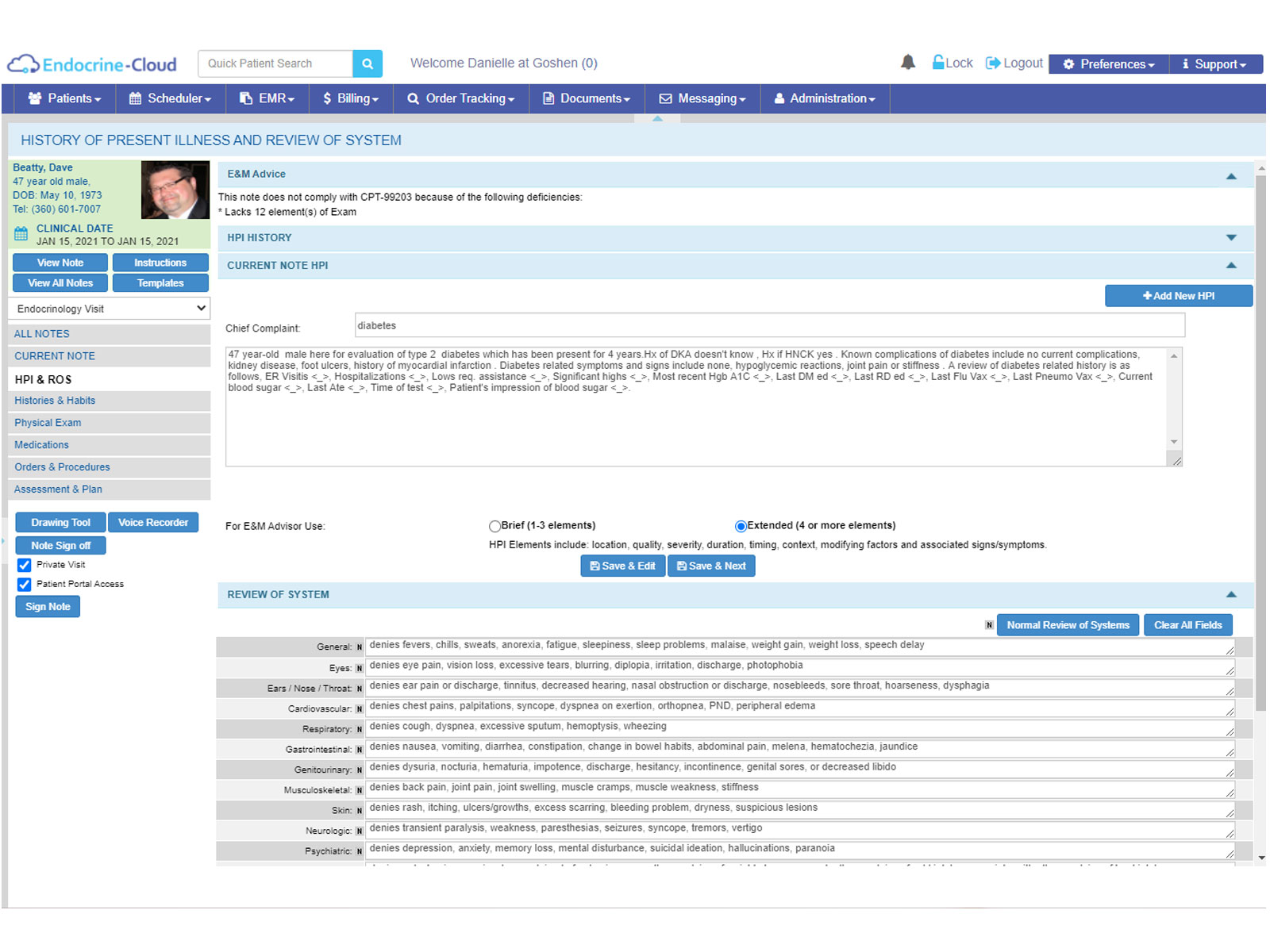The height and width of the screenshot is (952, 1270).
Task: Click the Clear All Fields button
Action: pos(1187,625)
